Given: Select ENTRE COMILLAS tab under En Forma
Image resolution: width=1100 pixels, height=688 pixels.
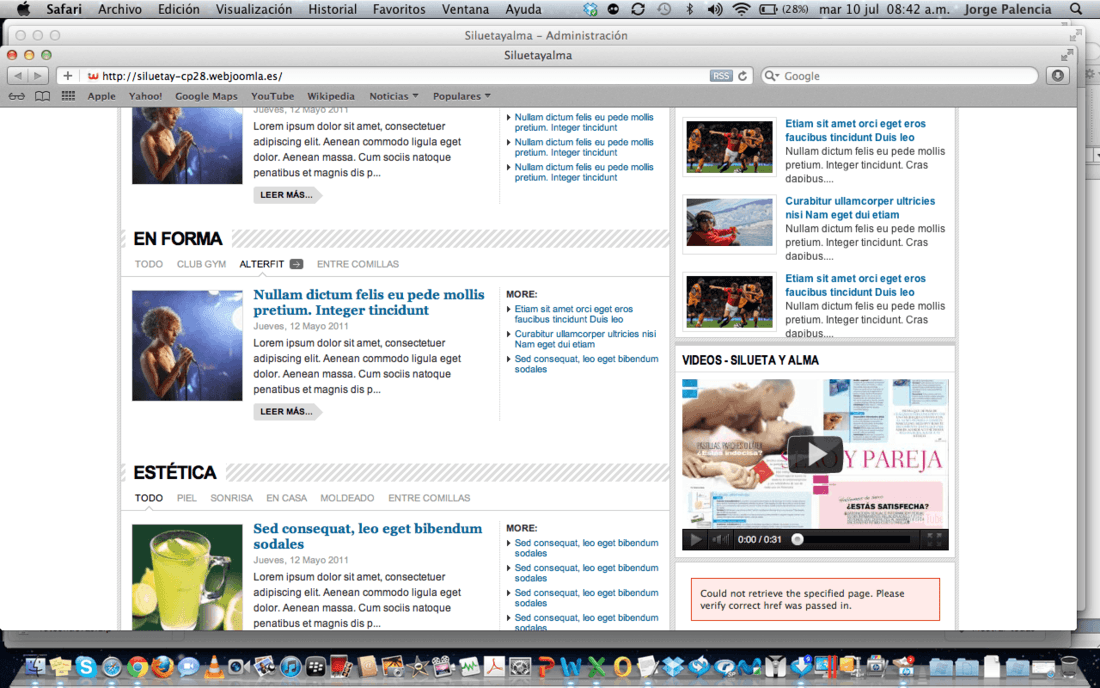Looking at the screenshot, I should click(358, 264).
